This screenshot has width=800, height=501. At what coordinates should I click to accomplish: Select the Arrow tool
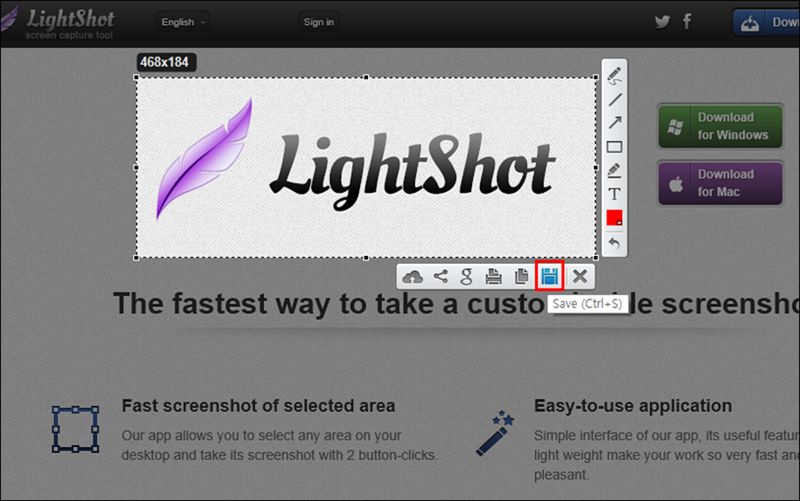pyautogui.click(x=615, y=122)
